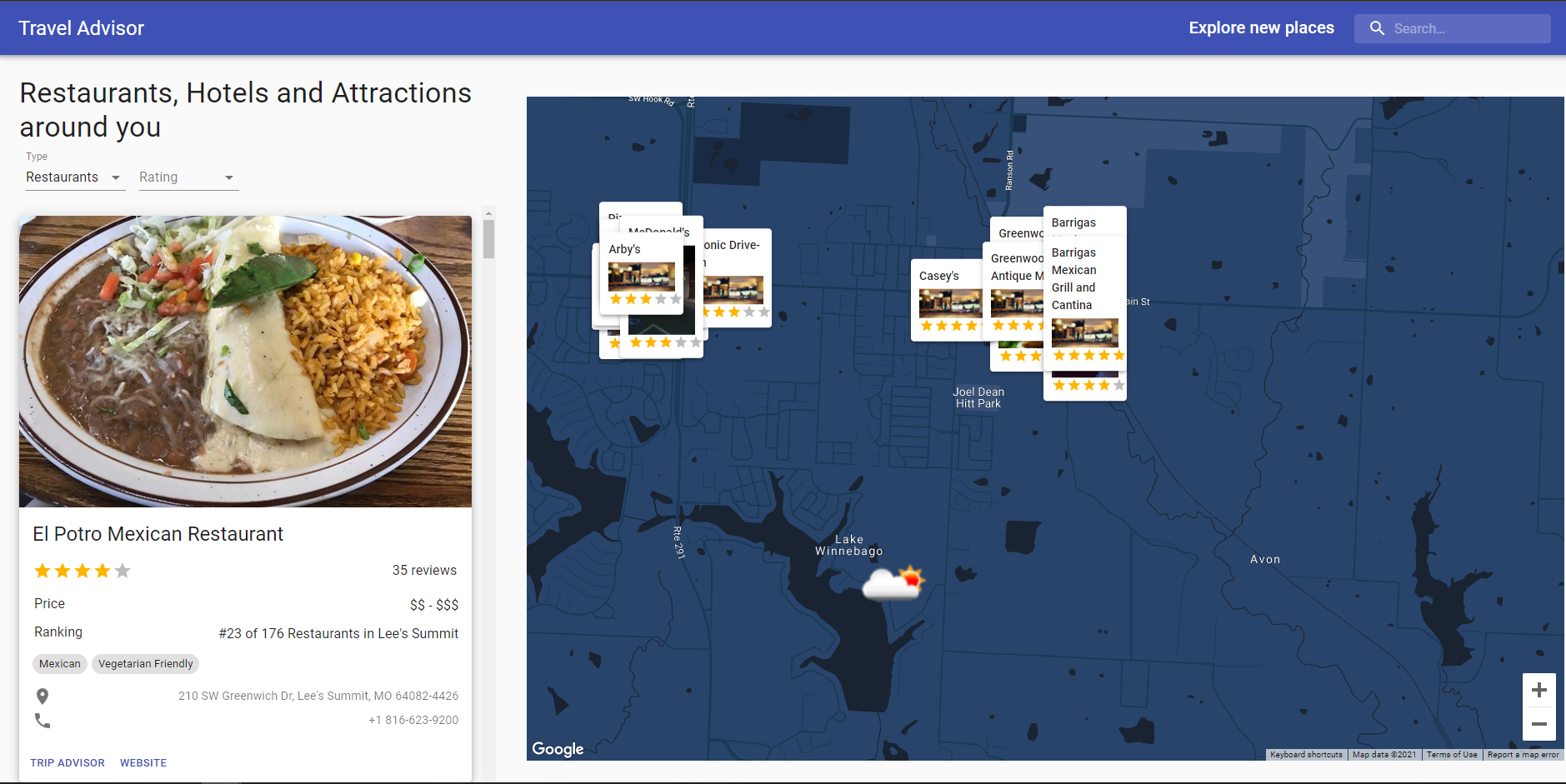Open the Casey's map card
Image resolution: width=1566 pixels, height=784 pixels.
(x=946, y=300)
